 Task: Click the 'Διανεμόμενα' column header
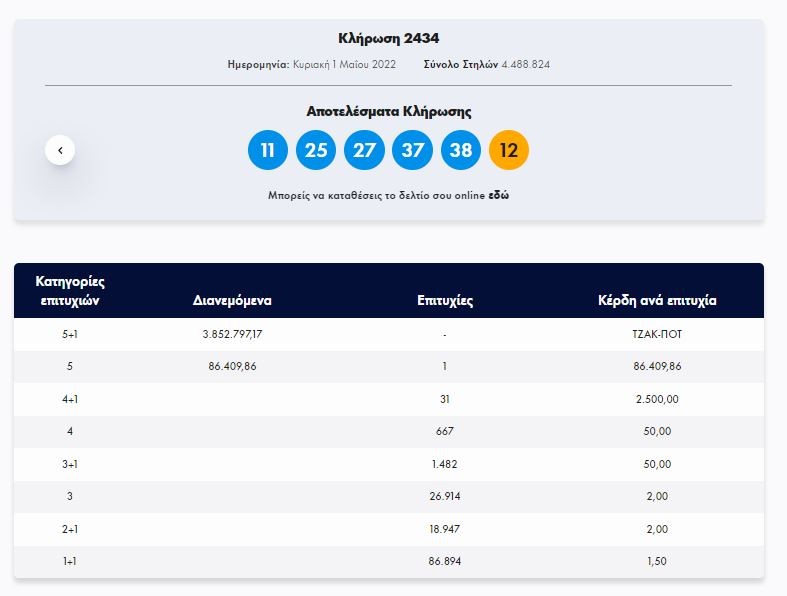(232, 300)
